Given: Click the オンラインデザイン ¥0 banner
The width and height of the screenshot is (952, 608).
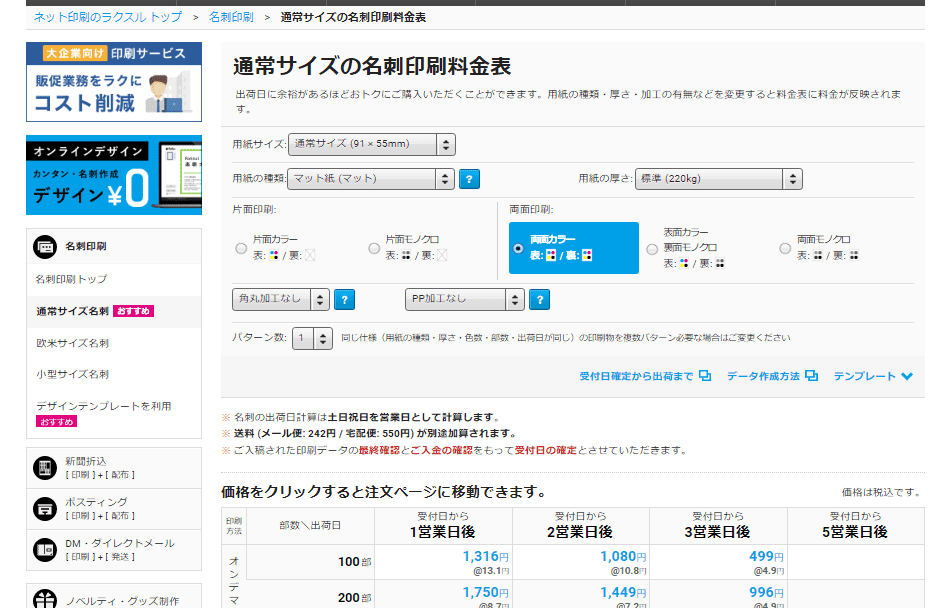Looking at the screenshot, I should click(114, 175).
